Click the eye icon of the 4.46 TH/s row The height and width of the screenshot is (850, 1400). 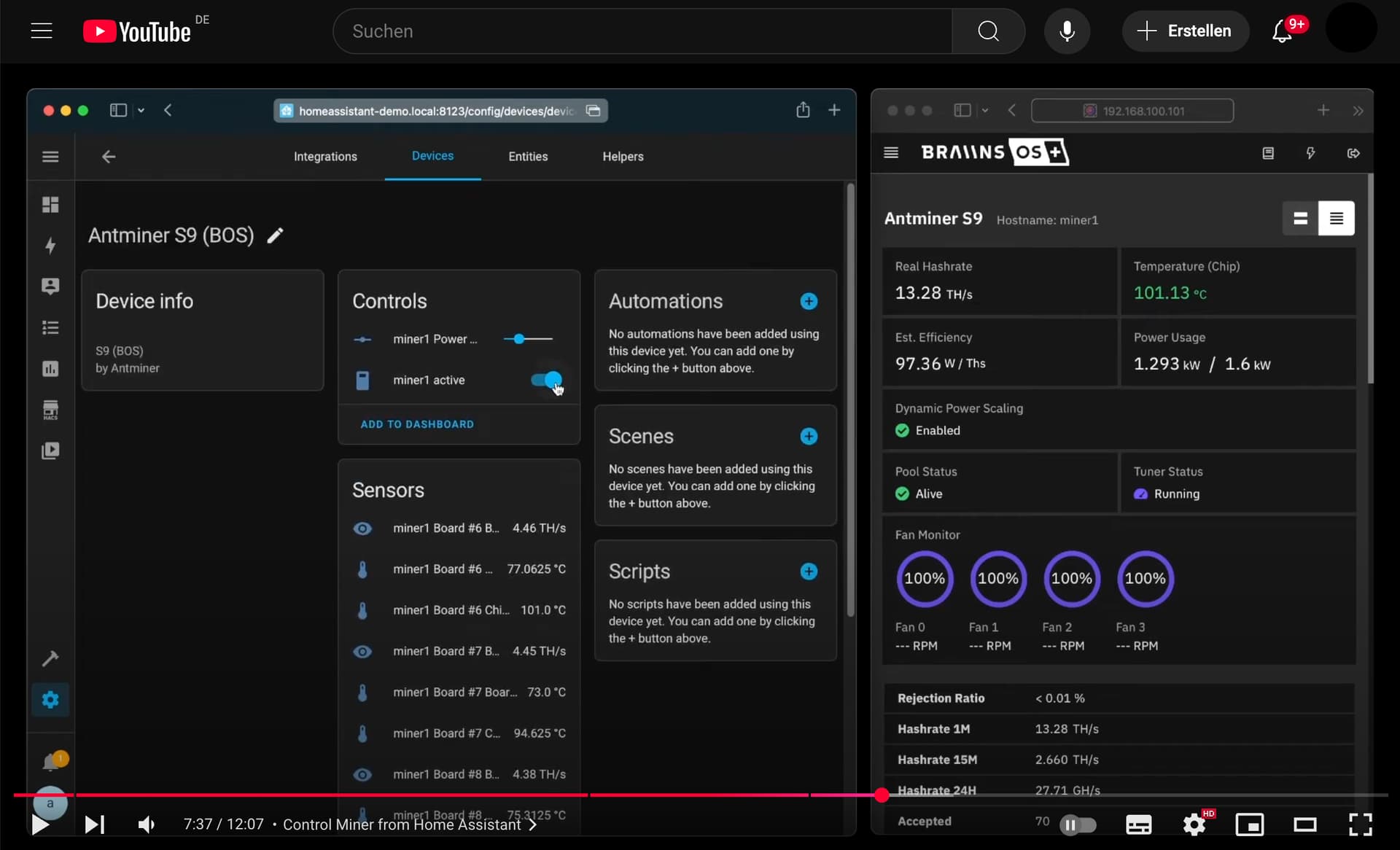362,529
